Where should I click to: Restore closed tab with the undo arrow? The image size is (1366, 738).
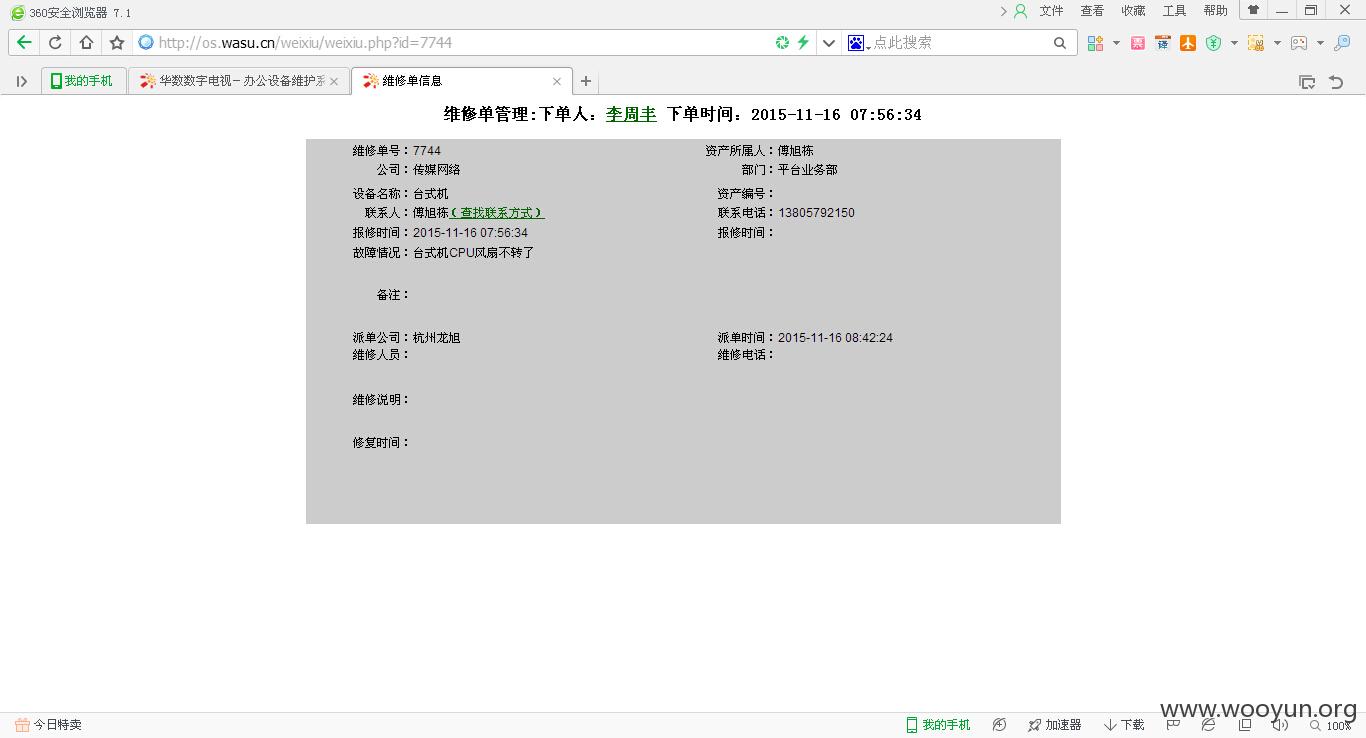1336,82
